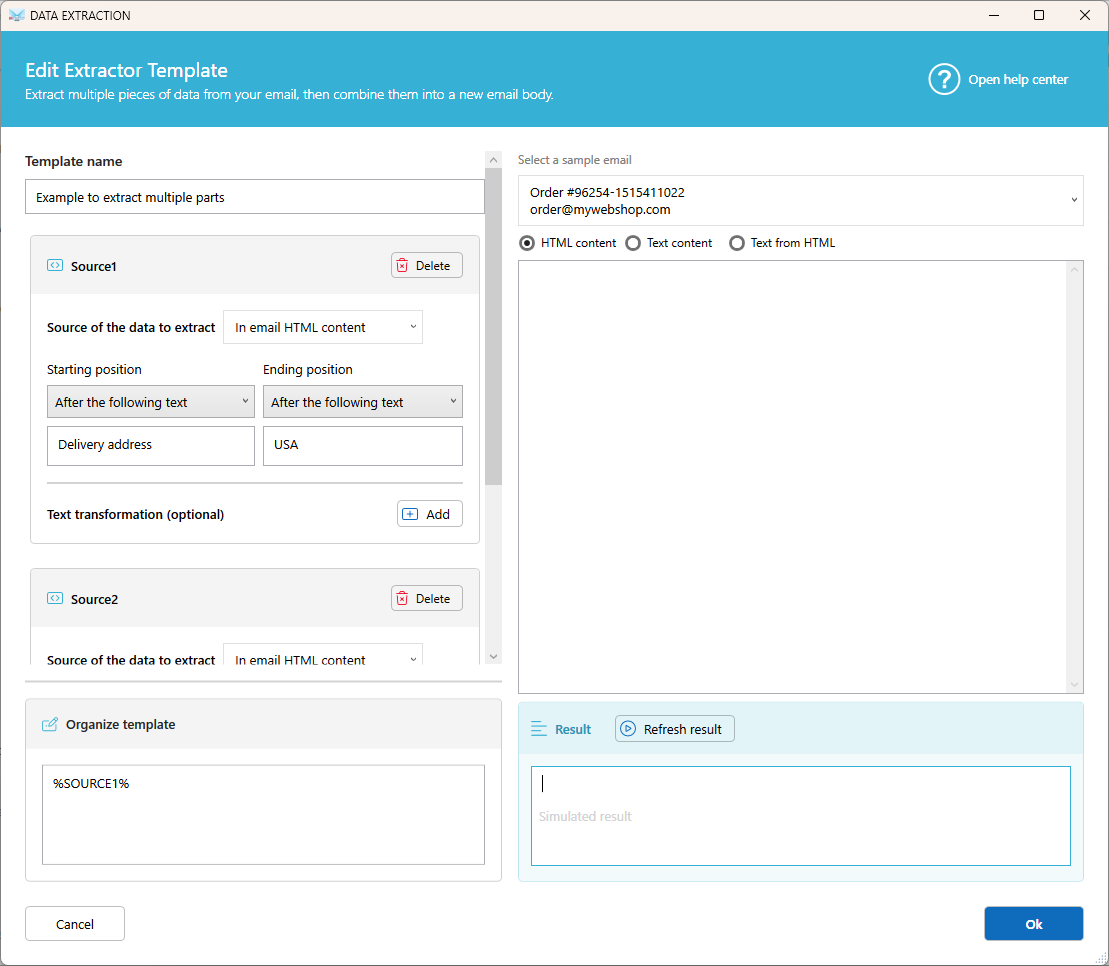Select the Text from HTML radio button
Viewport: 1109px width, 966px height.
[737, 243]
